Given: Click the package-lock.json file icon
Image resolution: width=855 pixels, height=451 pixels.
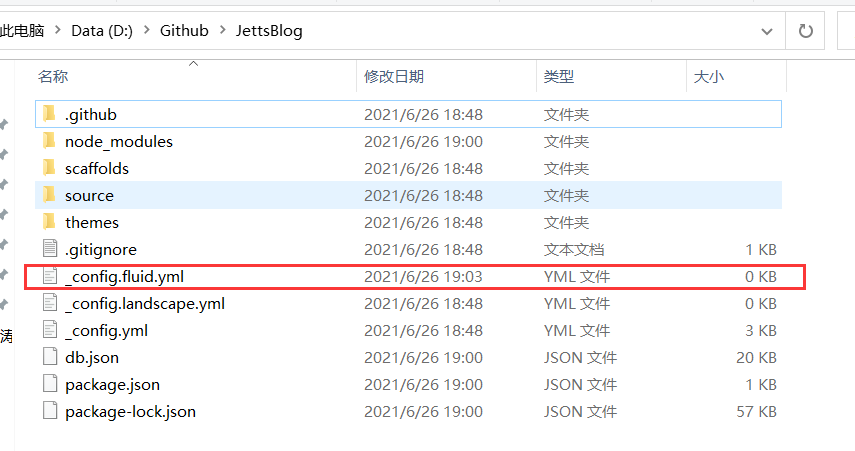Looking at the screenshot, I should coord(50,411).
